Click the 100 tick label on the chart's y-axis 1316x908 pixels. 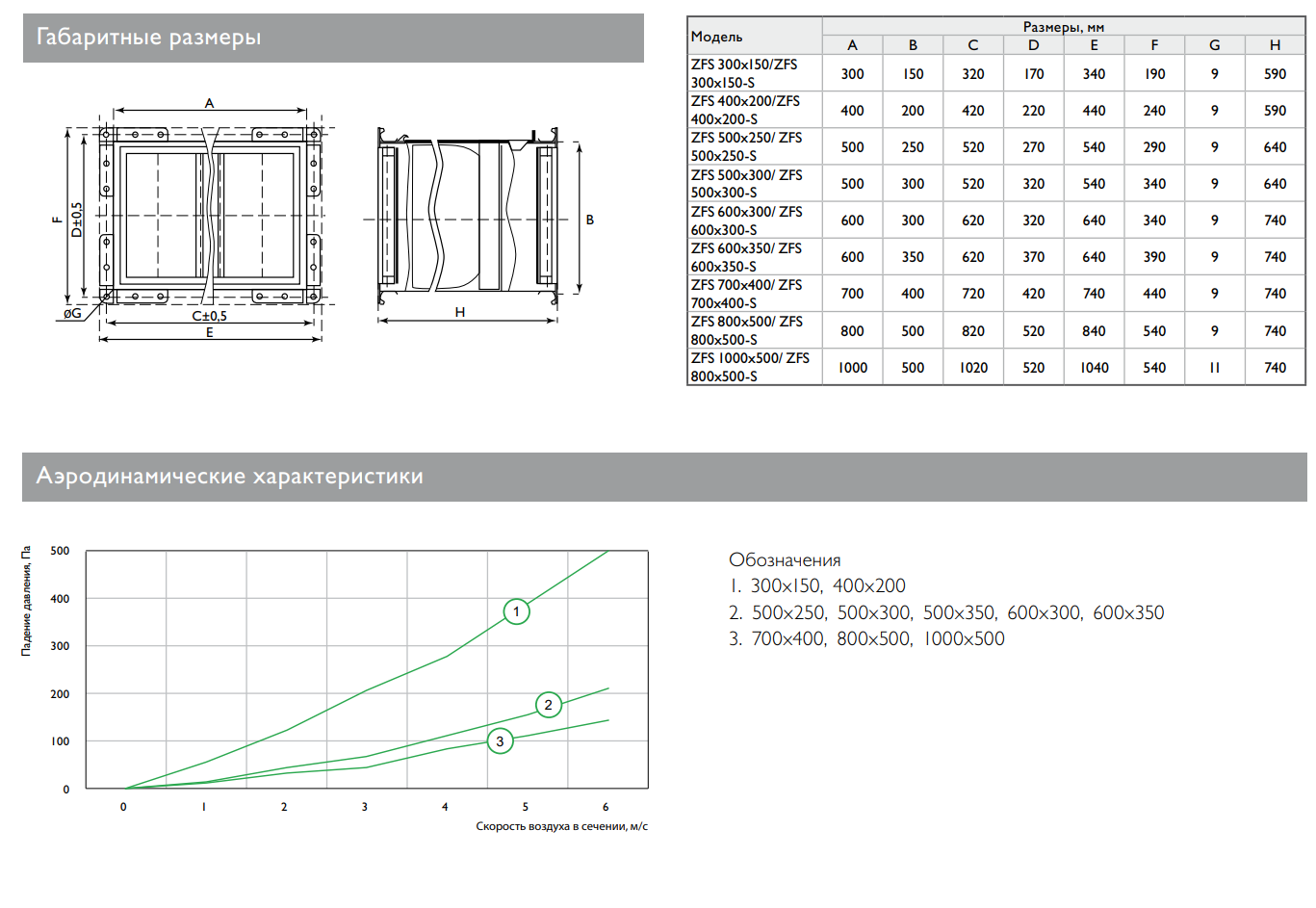click(x=60, y=741)
